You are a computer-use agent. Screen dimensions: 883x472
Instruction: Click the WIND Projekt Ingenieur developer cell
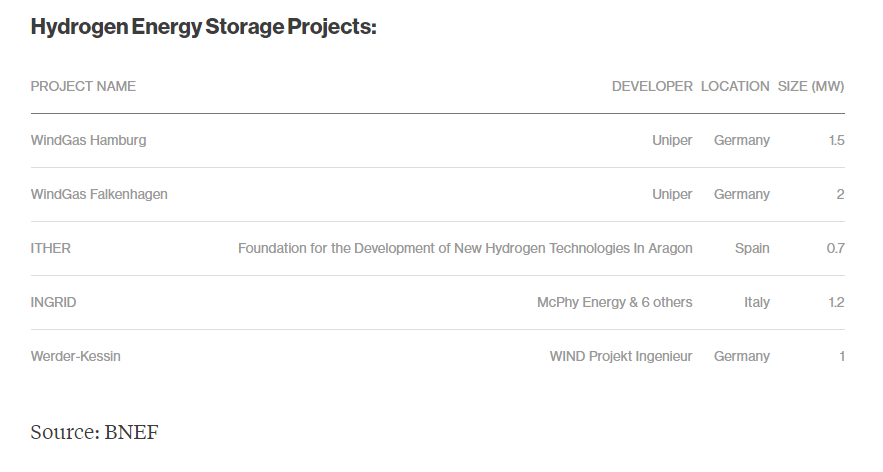pyautogui.click(x=621, y=356)
